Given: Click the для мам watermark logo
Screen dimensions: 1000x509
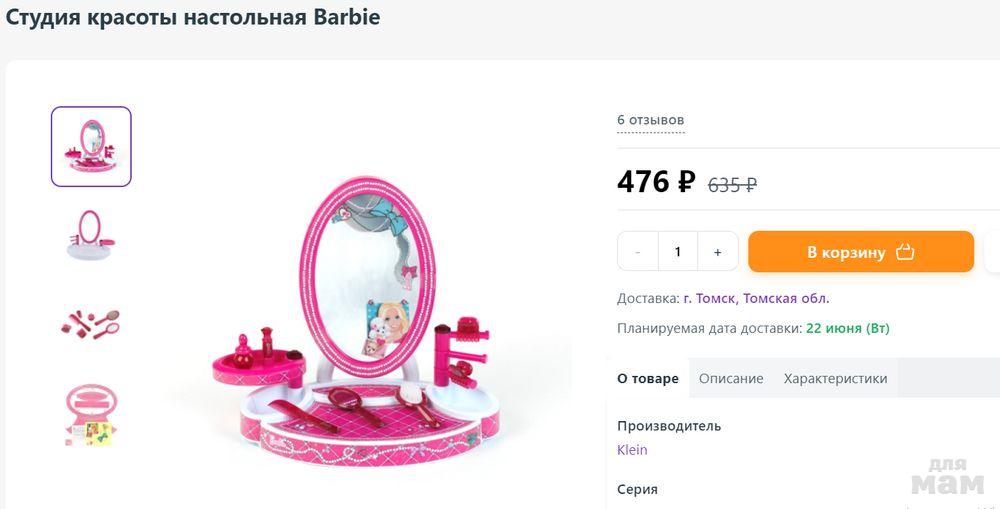Looking at the screenshot, I should pos(948,477).
